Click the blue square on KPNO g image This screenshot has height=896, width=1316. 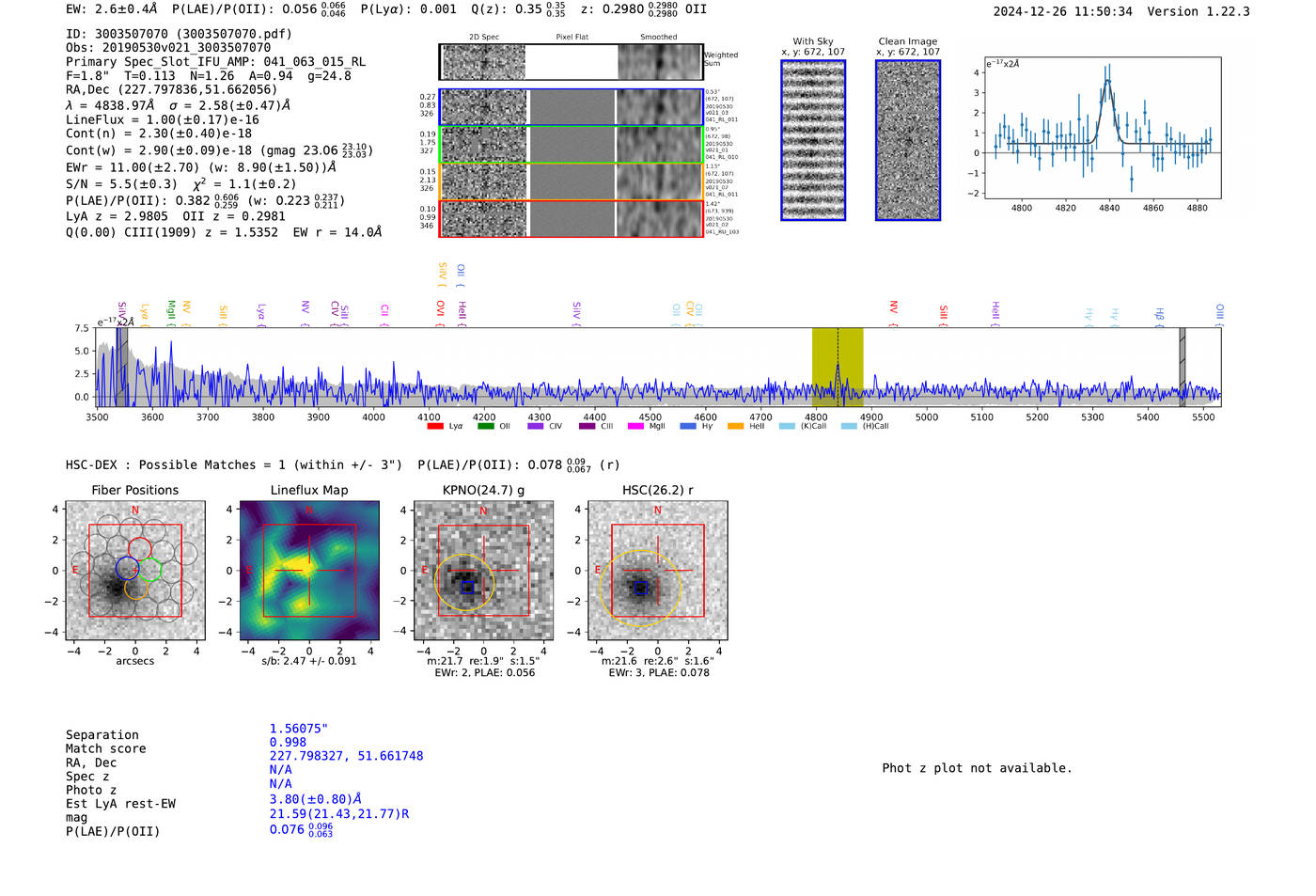467,588
